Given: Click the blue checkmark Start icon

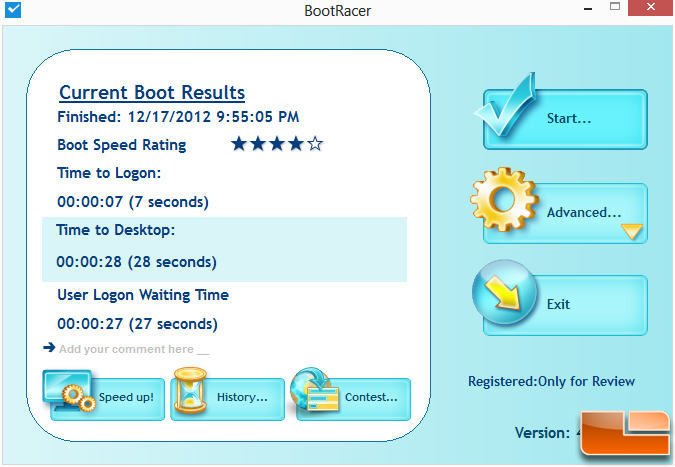Looking at the screenshot, I should tap(505, 105).
